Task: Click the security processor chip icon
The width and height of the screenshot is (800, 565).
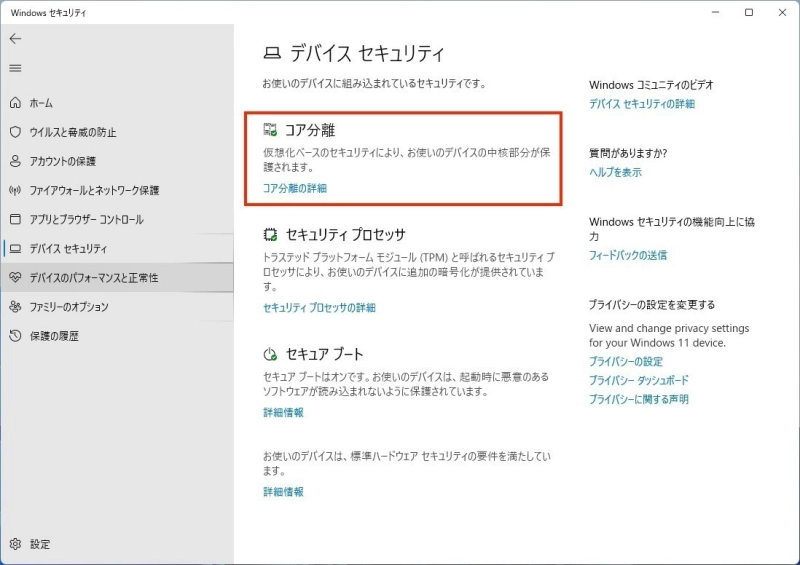Action: pyautogui.click(x=270, y=234)
